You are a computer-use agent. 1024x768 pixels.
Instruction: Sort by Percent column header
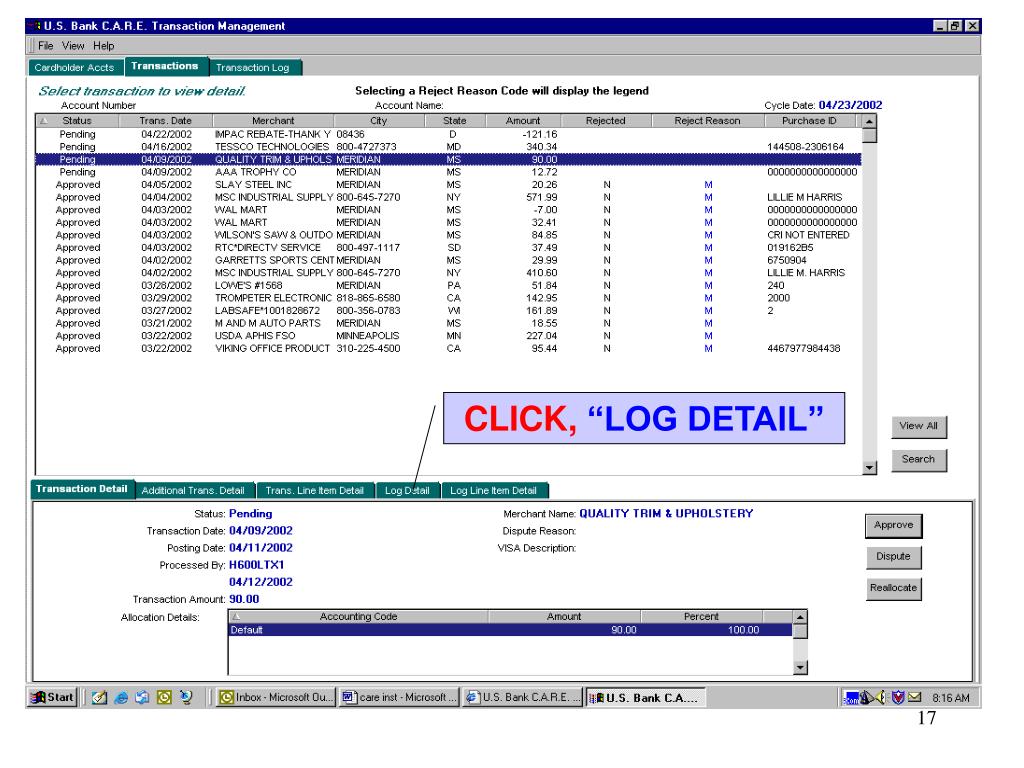pos(701,616)
